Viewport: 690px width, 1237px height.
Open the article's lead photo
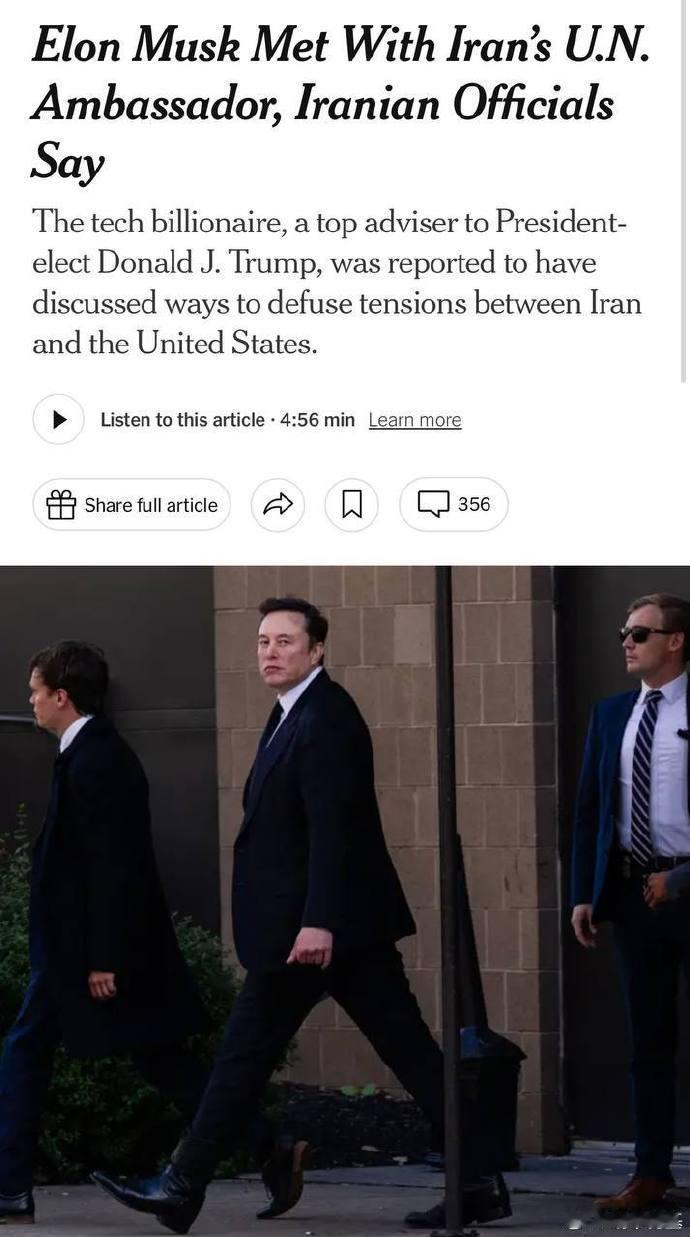pyautogui.click(x=345, y=901)
